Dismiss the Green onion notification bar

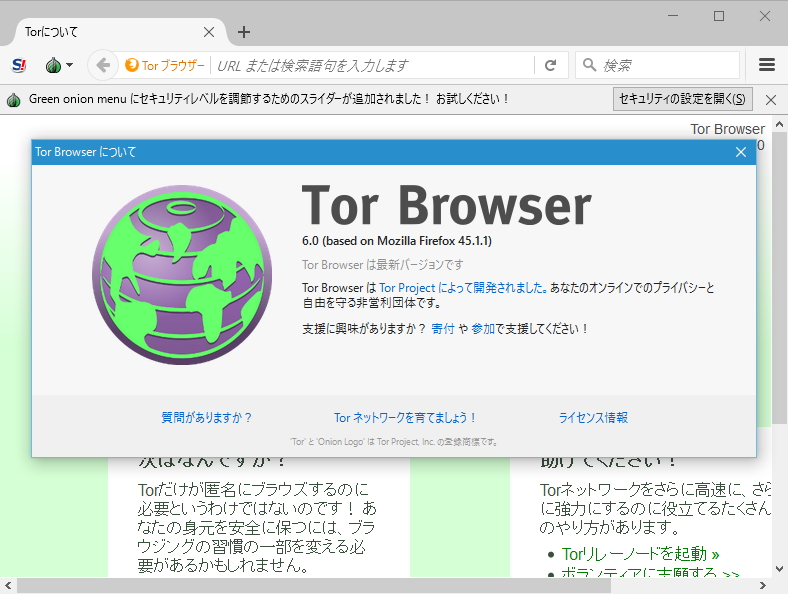click(x=771, y=100)
